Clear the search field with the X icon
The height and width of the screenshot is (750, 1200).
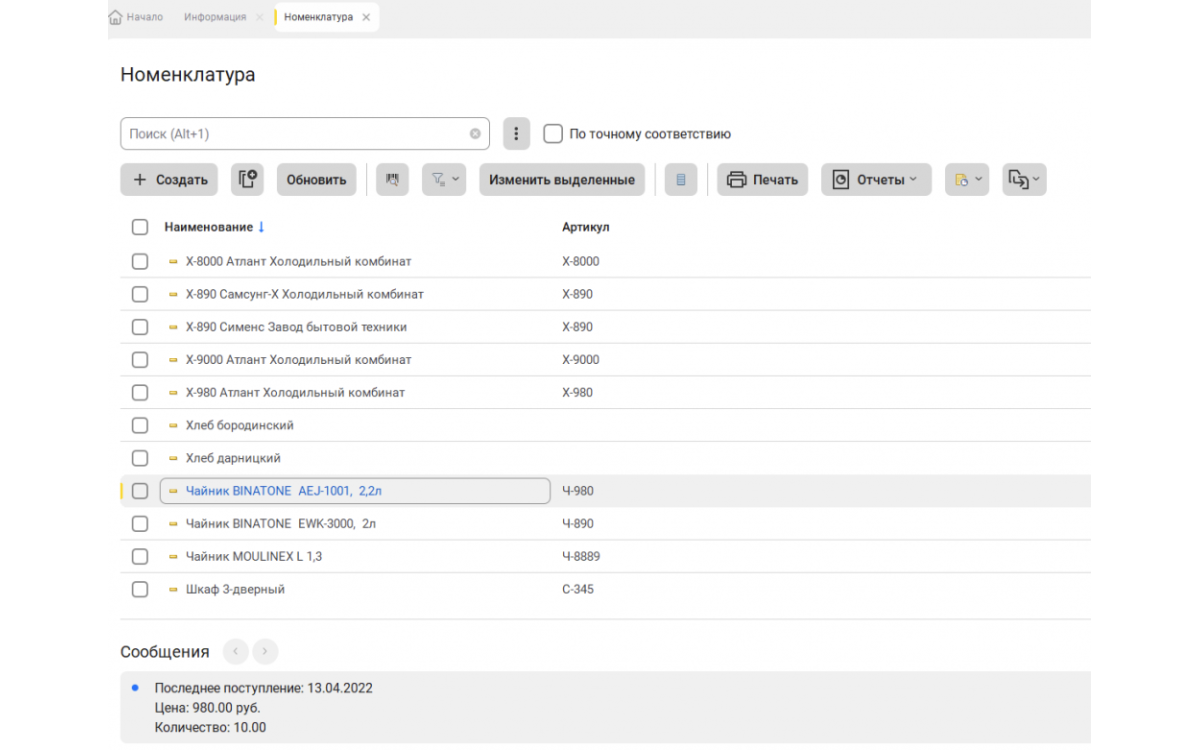[475, 134]
